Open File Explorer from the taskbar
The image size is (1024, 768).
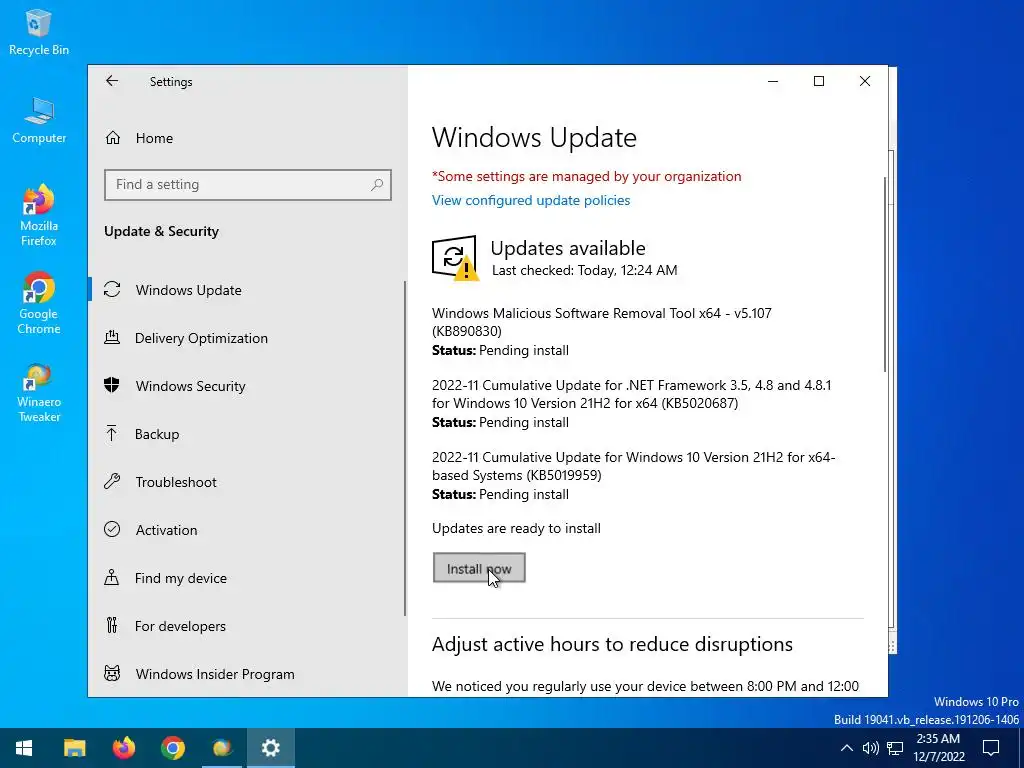click(x=74, y=748)
